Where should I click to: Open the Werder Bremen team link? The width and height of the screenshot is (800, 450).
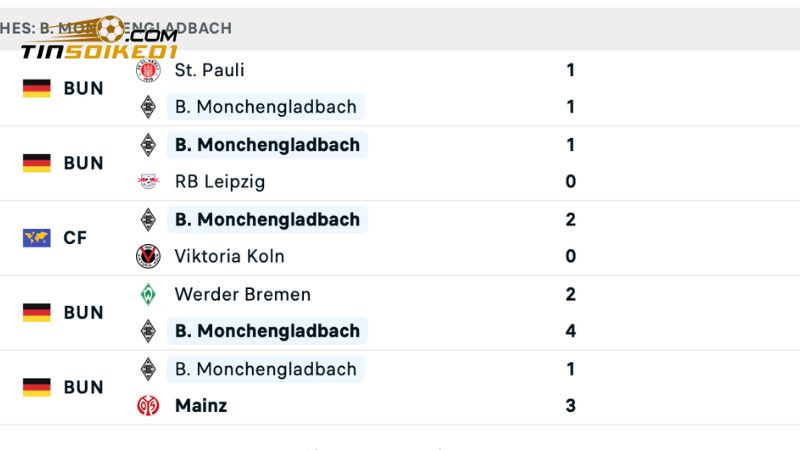[x=242, y=294]
